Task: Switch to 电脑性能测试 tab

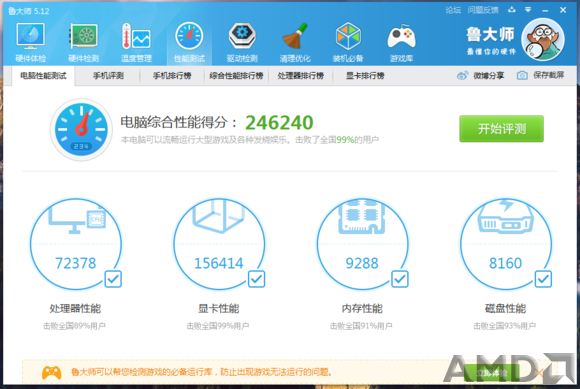Action: click(x=43, y=76)
